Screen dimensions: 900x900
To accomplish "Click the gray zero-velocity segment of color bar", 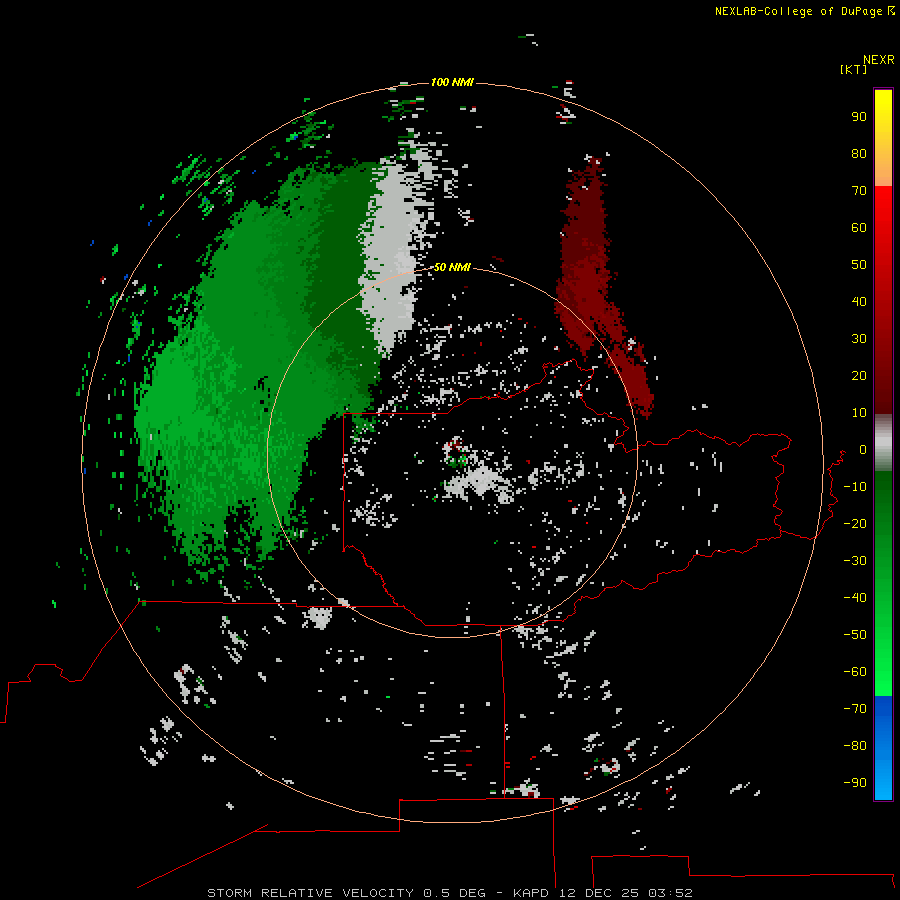I will point(883,443).
